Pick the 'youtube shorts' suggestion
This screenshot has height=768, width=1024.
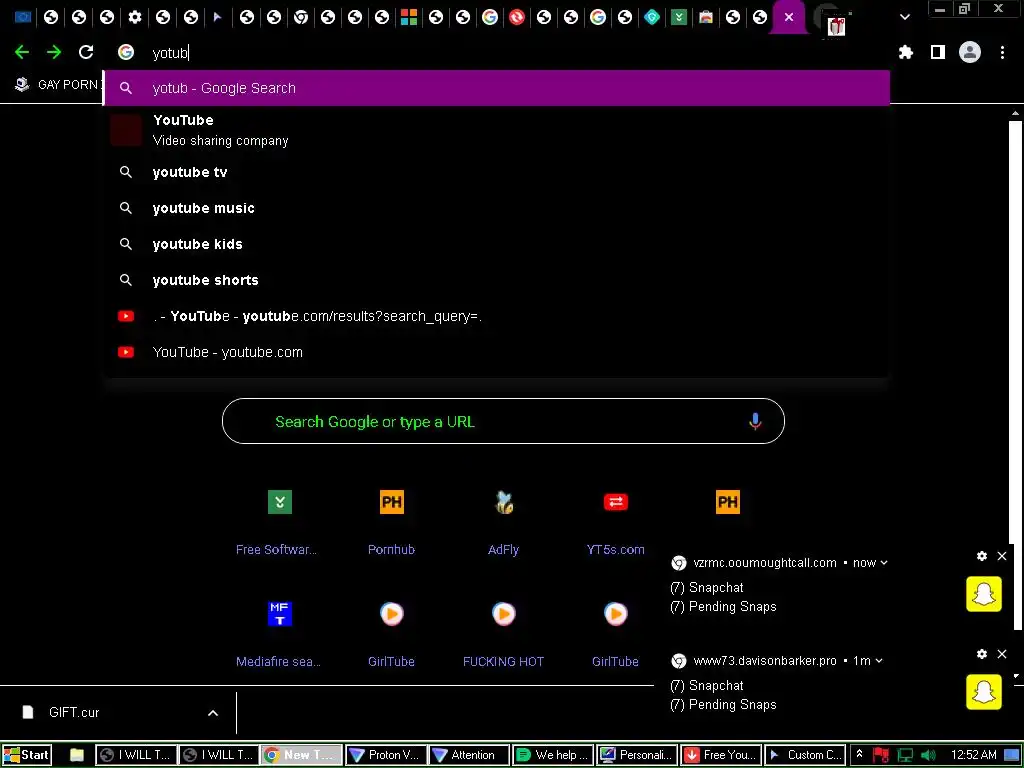click(x=497, y=280)
